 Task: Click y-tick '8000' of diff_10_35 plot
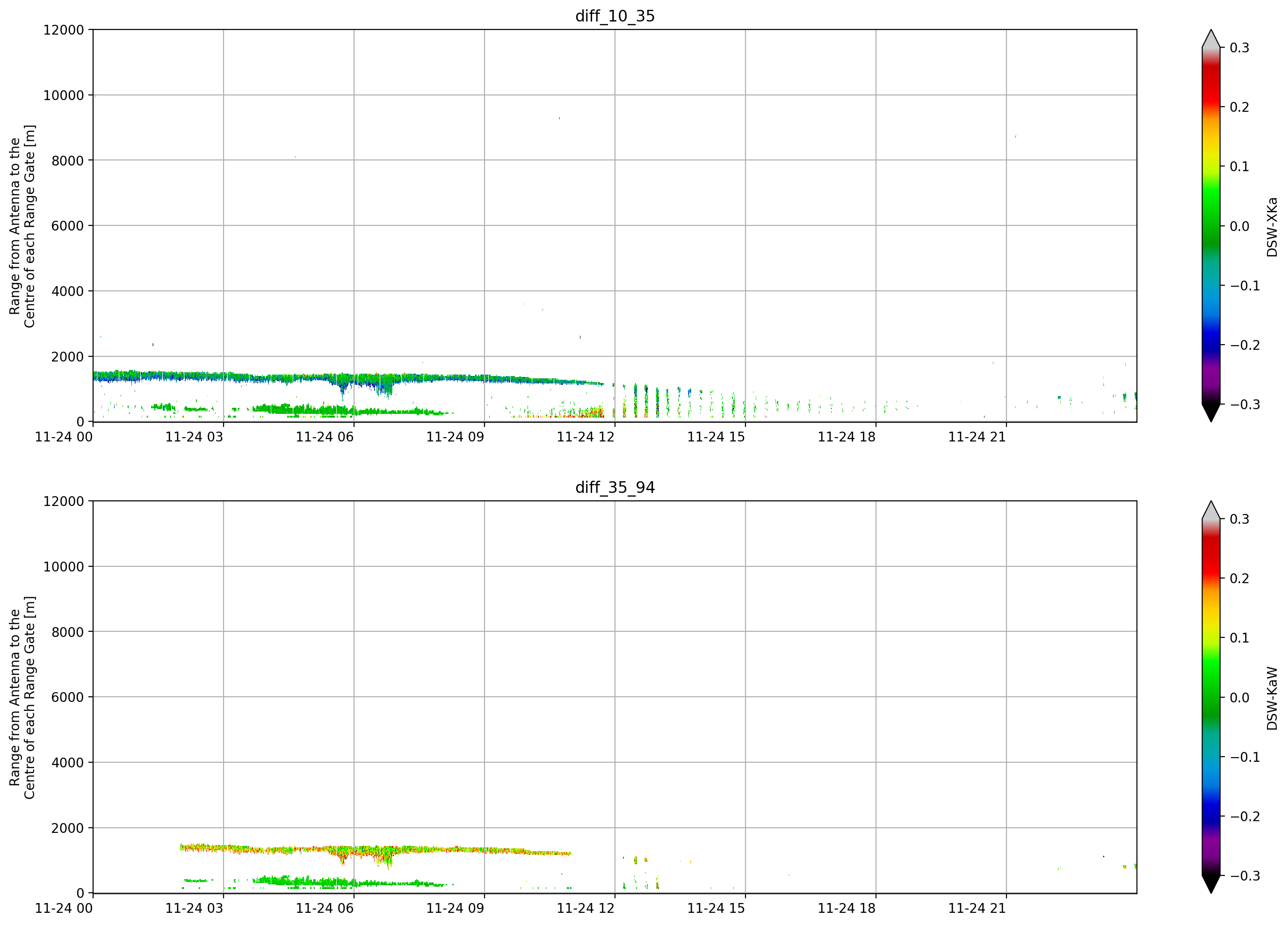tap(67, 161)
